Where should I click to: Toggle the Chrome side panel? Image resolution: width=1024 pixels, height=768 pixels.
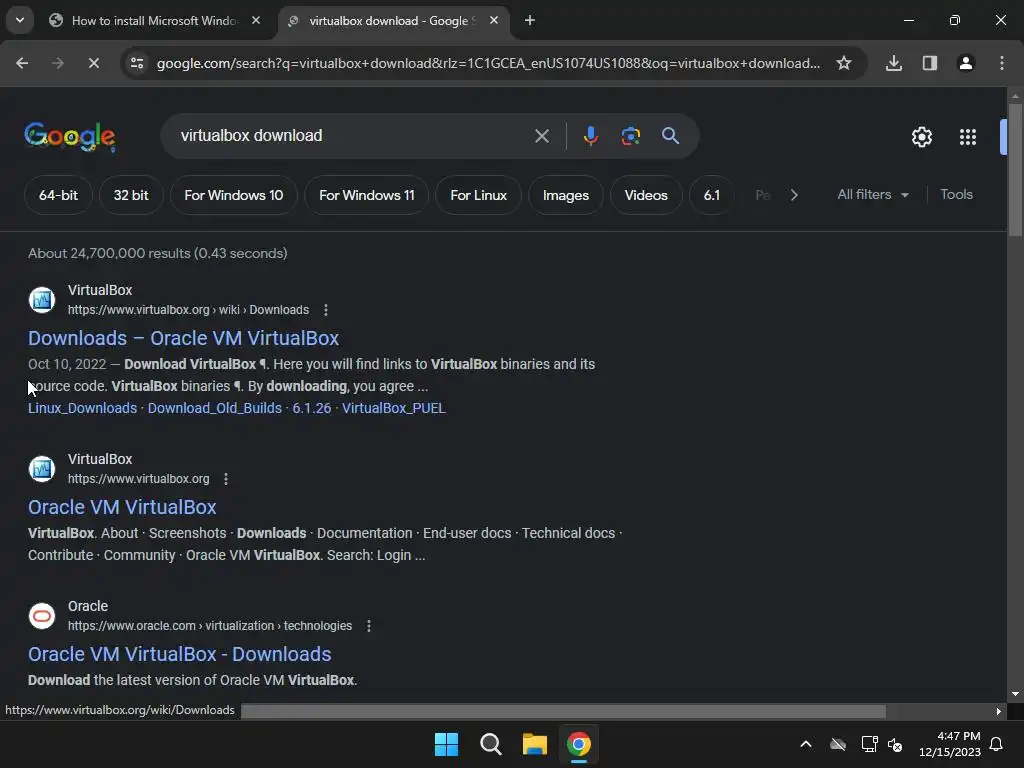[930, 63]
